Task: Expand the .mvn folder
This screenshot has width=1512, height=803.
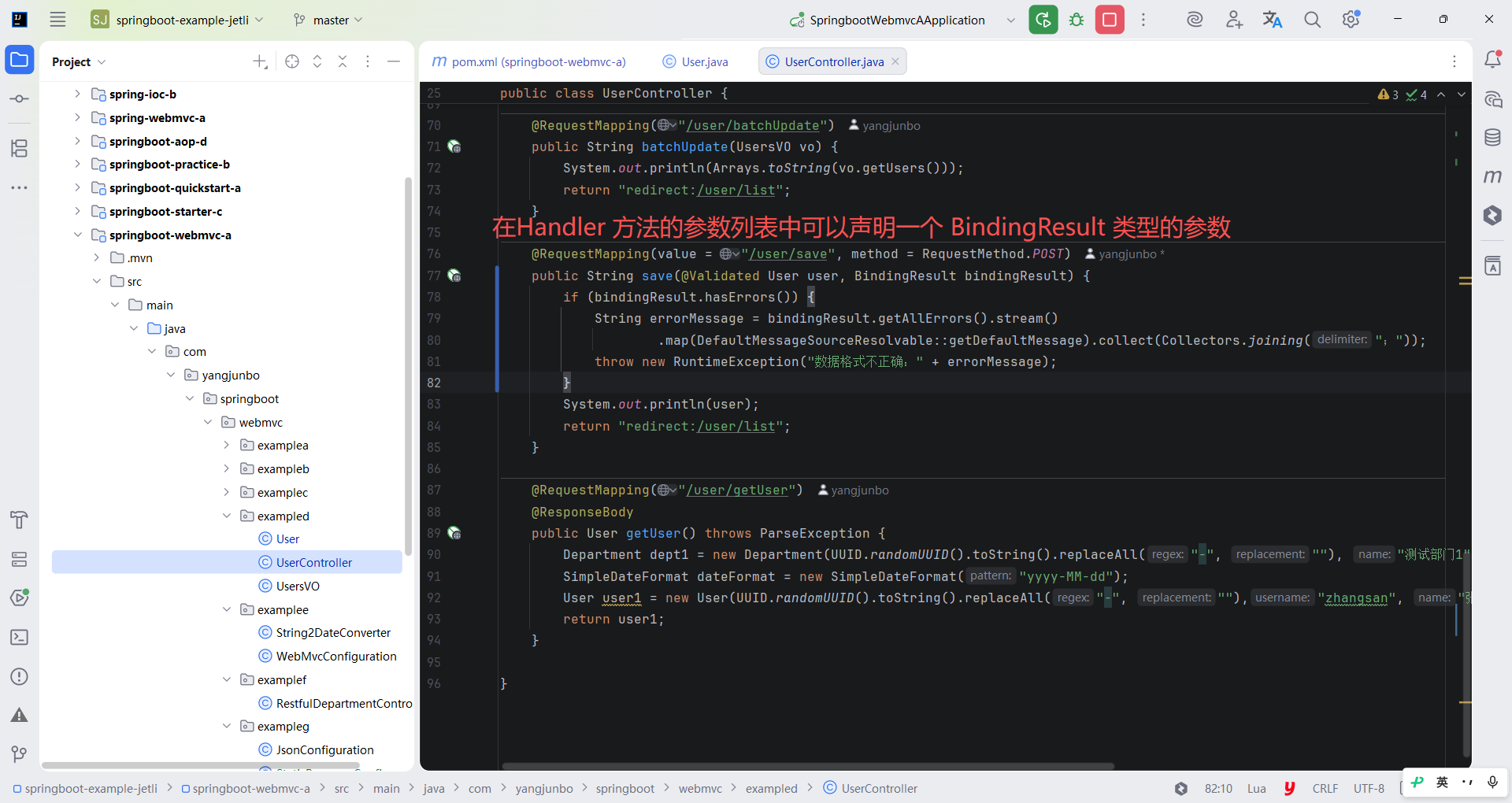Action: (96, 257)
